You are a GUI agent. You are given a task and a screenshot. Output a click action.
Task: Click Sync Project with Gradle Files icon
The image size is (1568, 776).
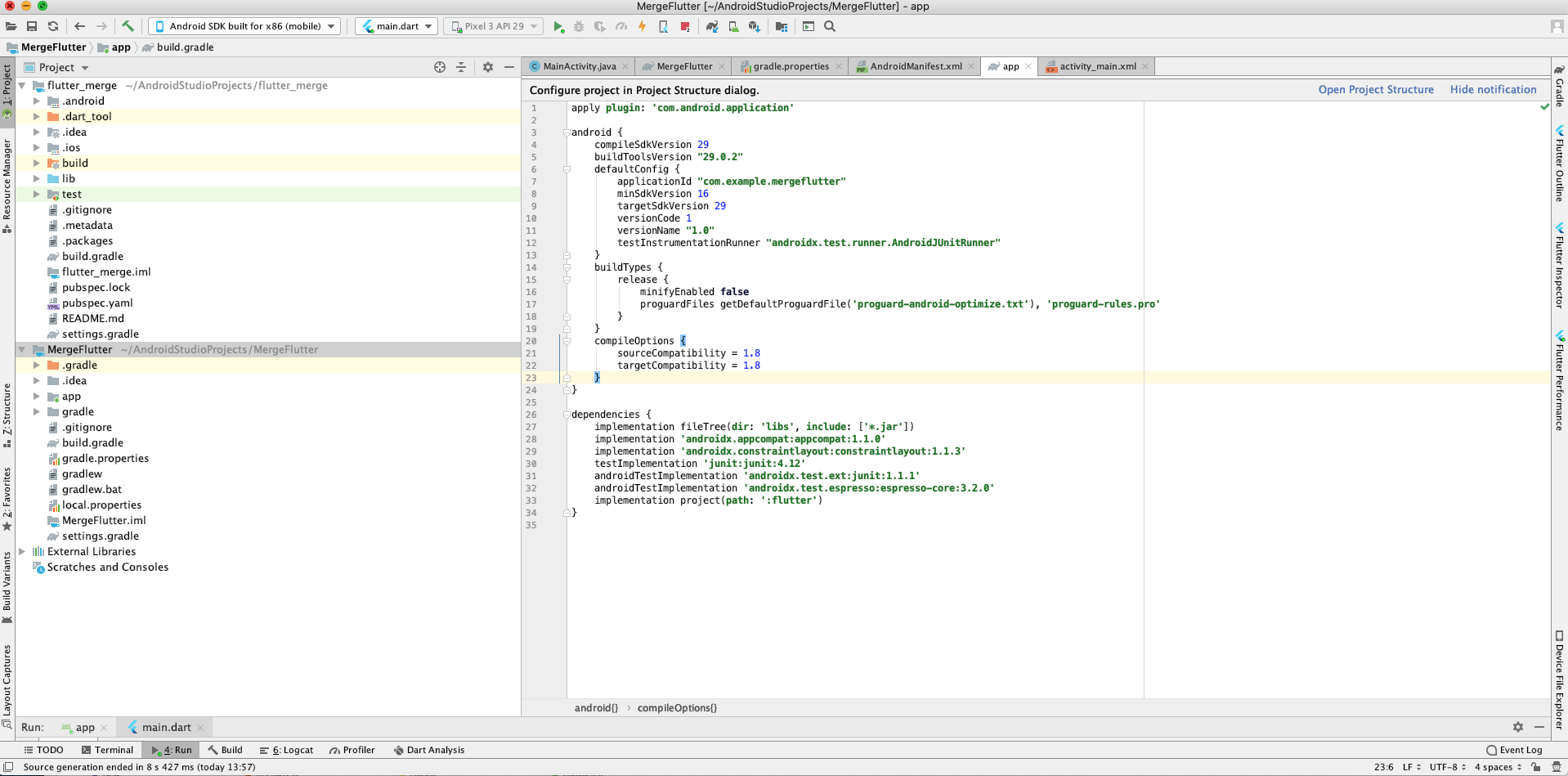pos(712,26)
